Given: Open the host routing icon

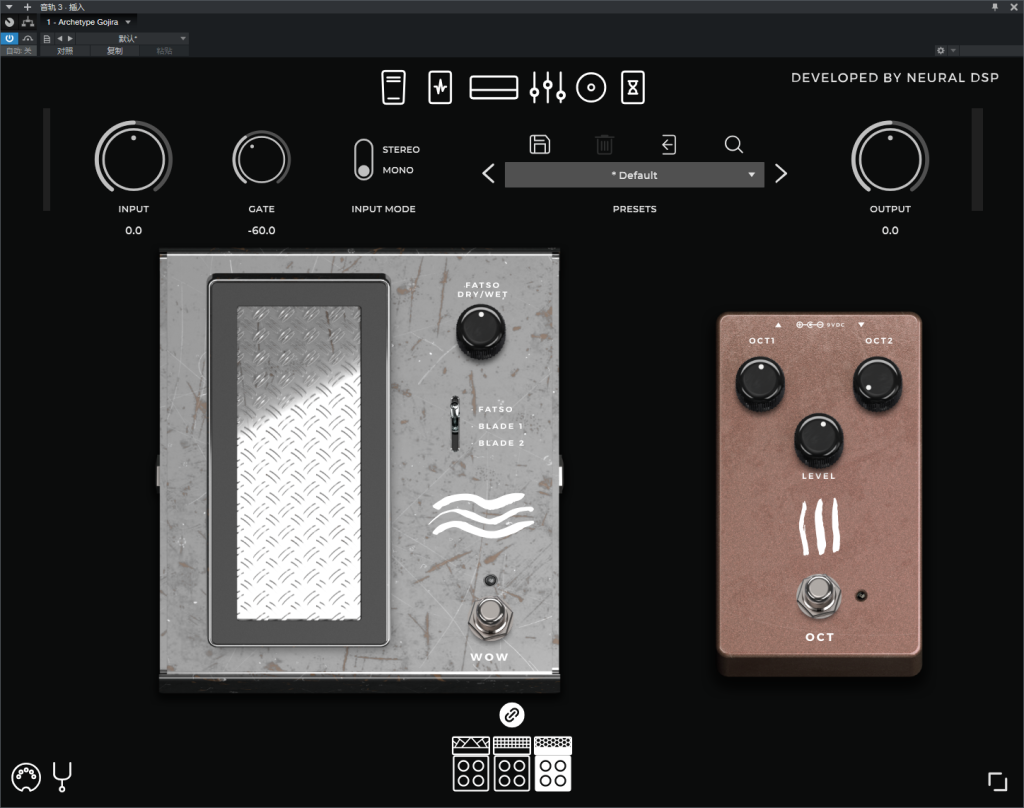Looking at the screenshot, I should point(27,22).
